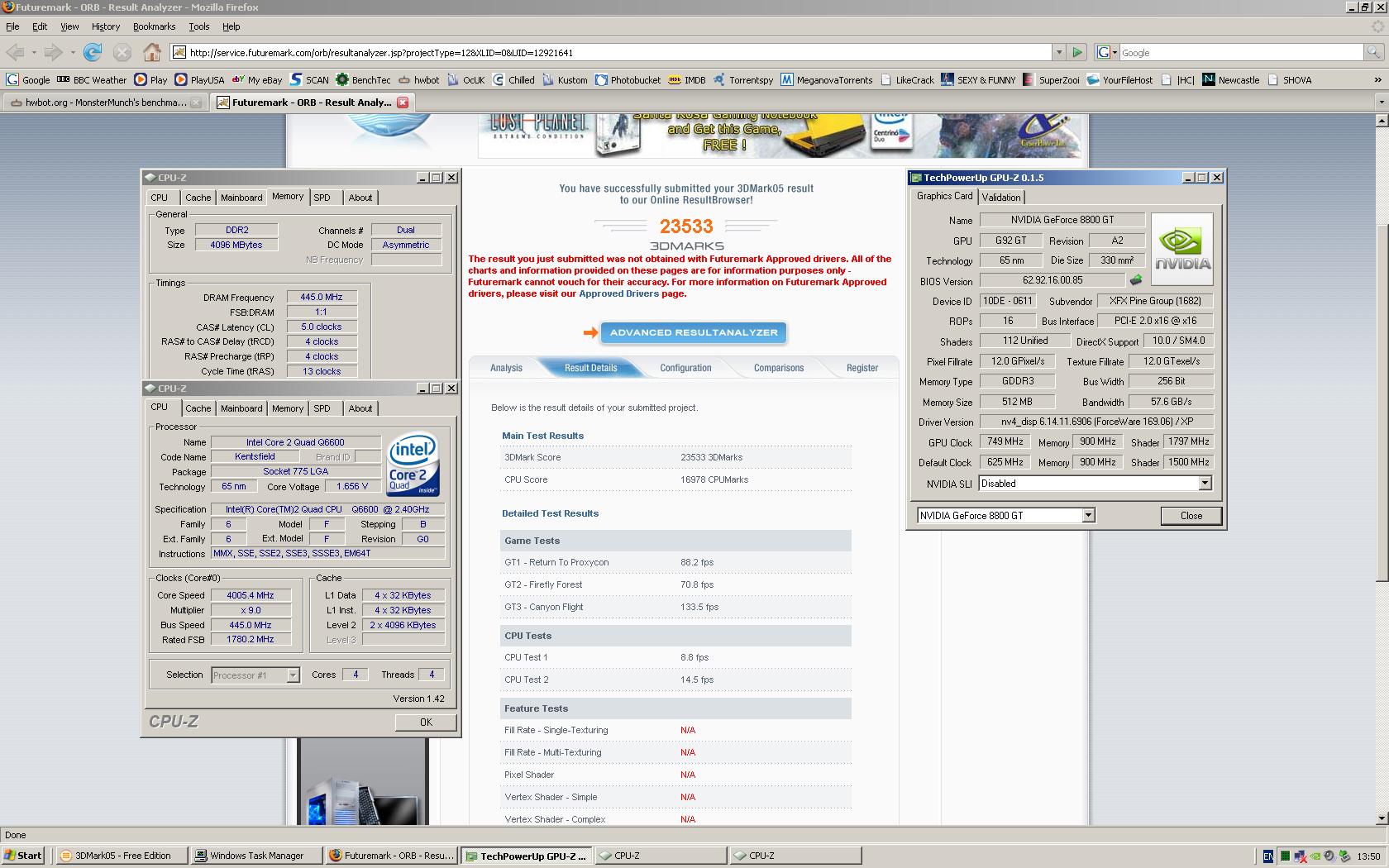Open the Firefox File menu
Screen dimensions: 1389x868
(12, 26)
